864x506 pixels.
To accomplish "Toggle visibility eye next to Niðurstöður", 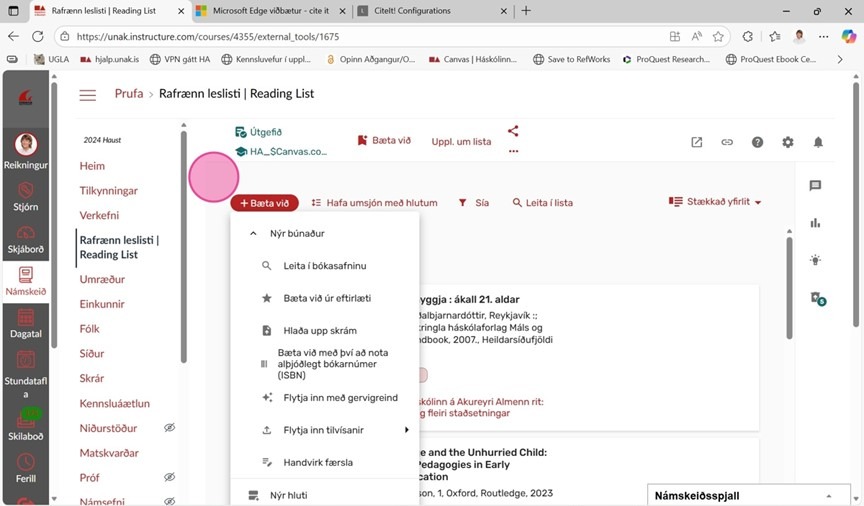I will pyautogui.click(x=169, y=428).
